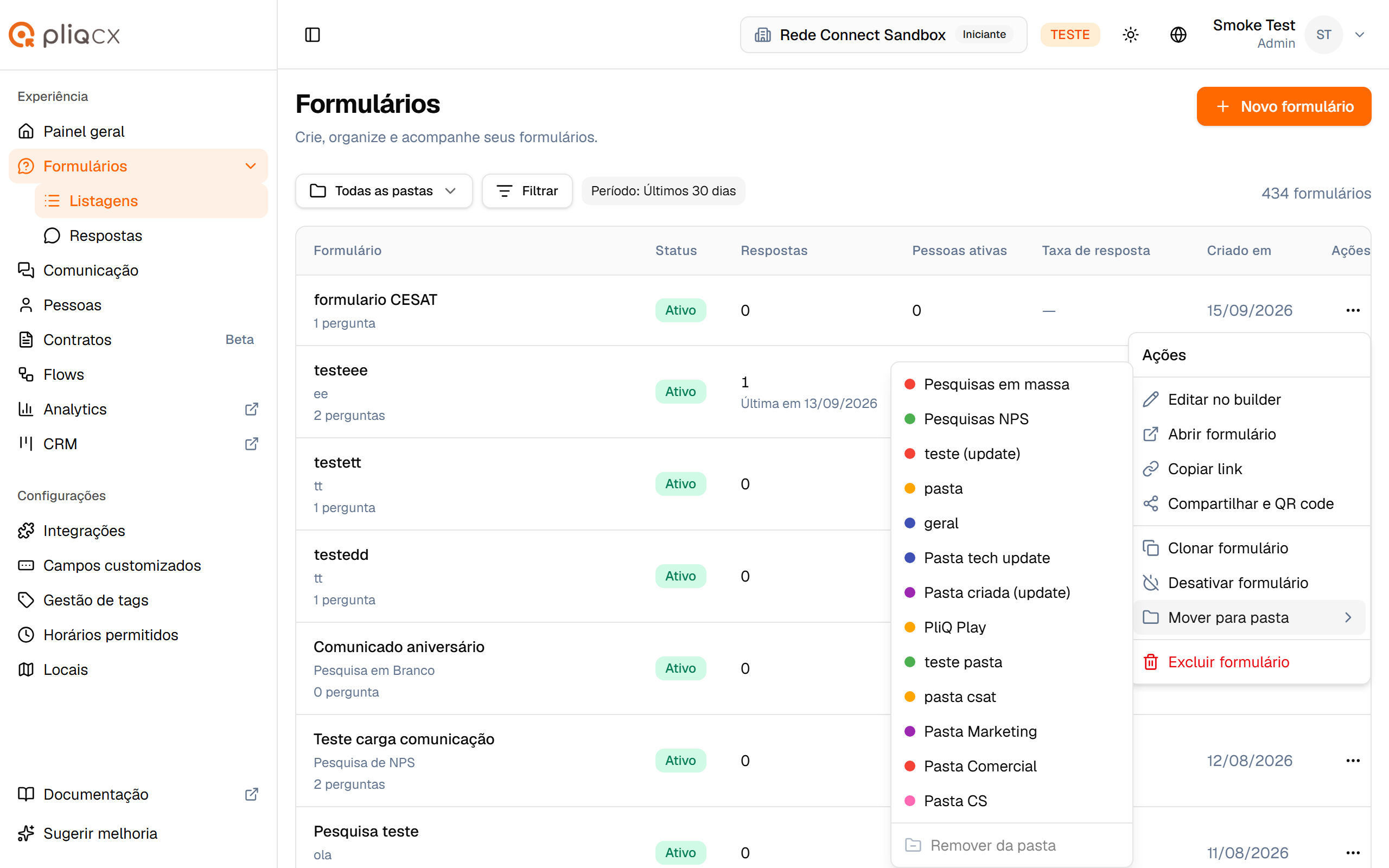Click Período: Últimos 30 dias chip
Viewport: 1389px width, 868px height.
663,190
